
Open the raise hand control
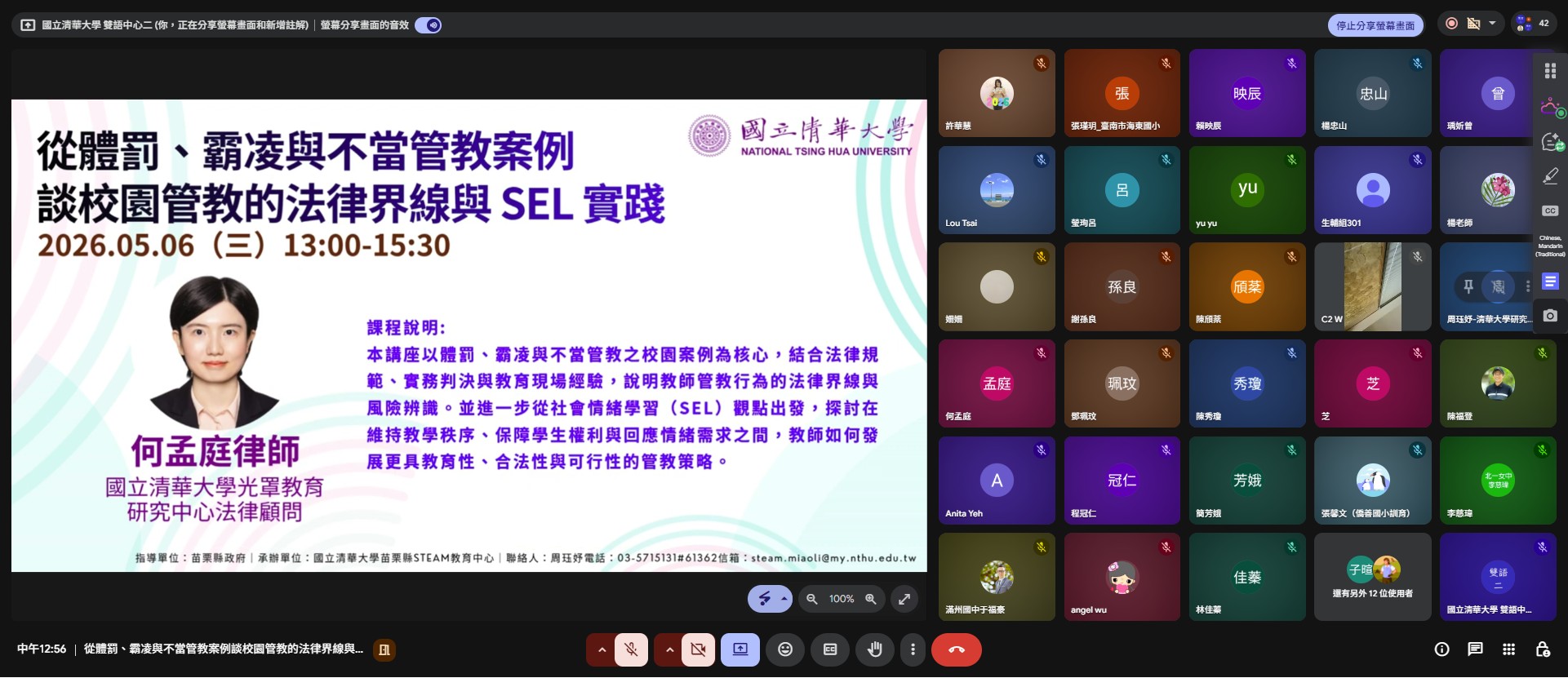coord(875,650)
